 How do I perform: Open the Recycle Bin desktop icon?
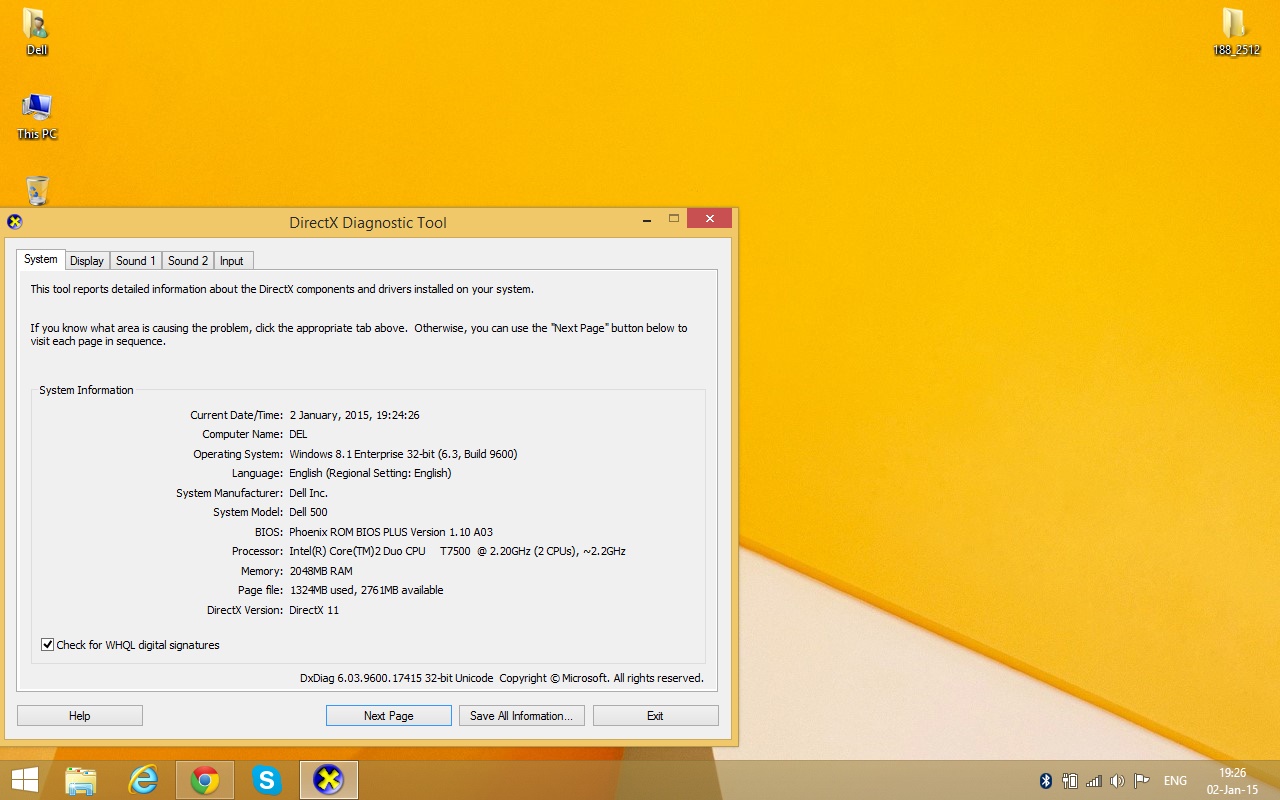click(37, 190)
